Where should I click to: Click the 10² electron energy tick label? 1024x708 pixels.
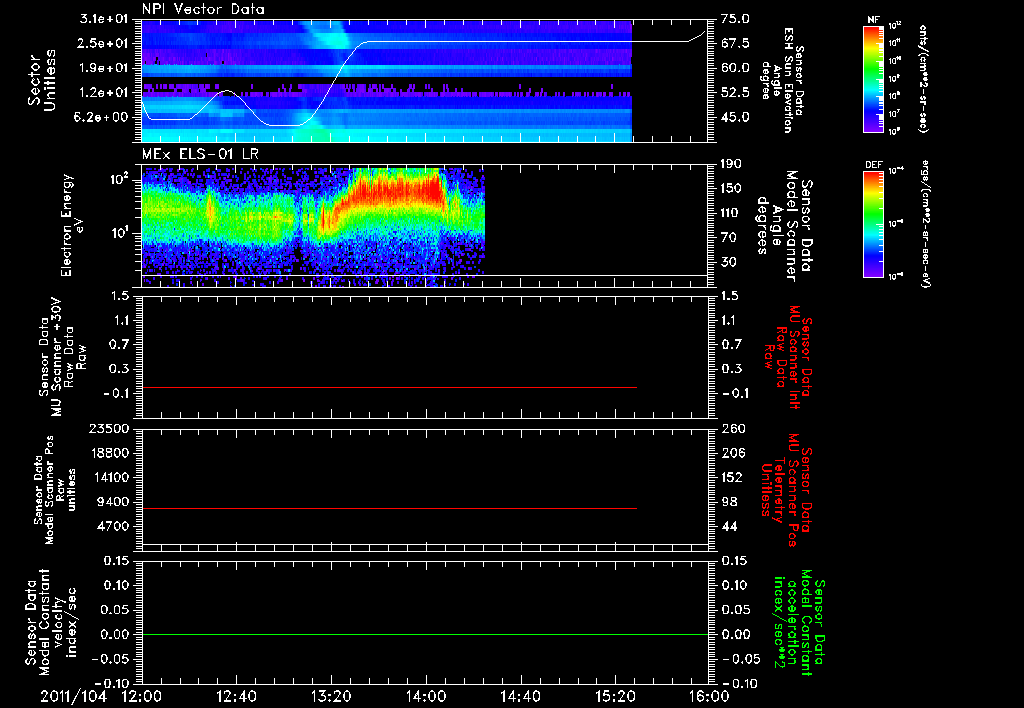pyautogui.click(x=121, y=178)
